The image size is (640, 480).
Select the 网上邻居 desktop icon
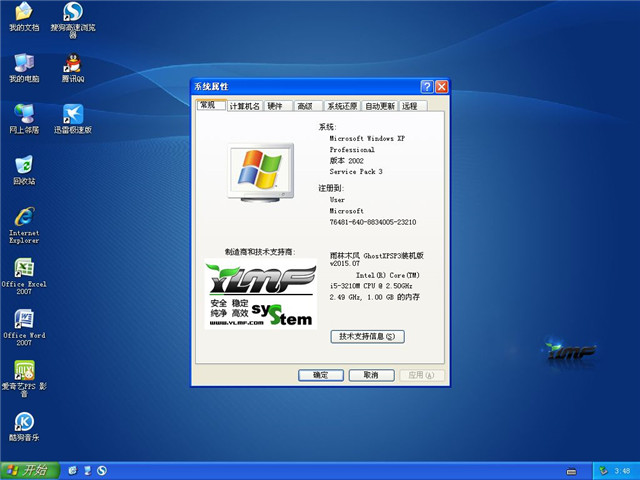click(24, 119)
